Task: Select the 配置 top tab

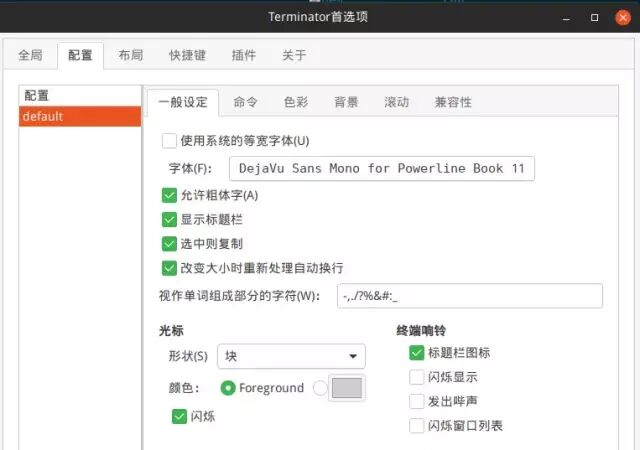Action: point(80,55)
